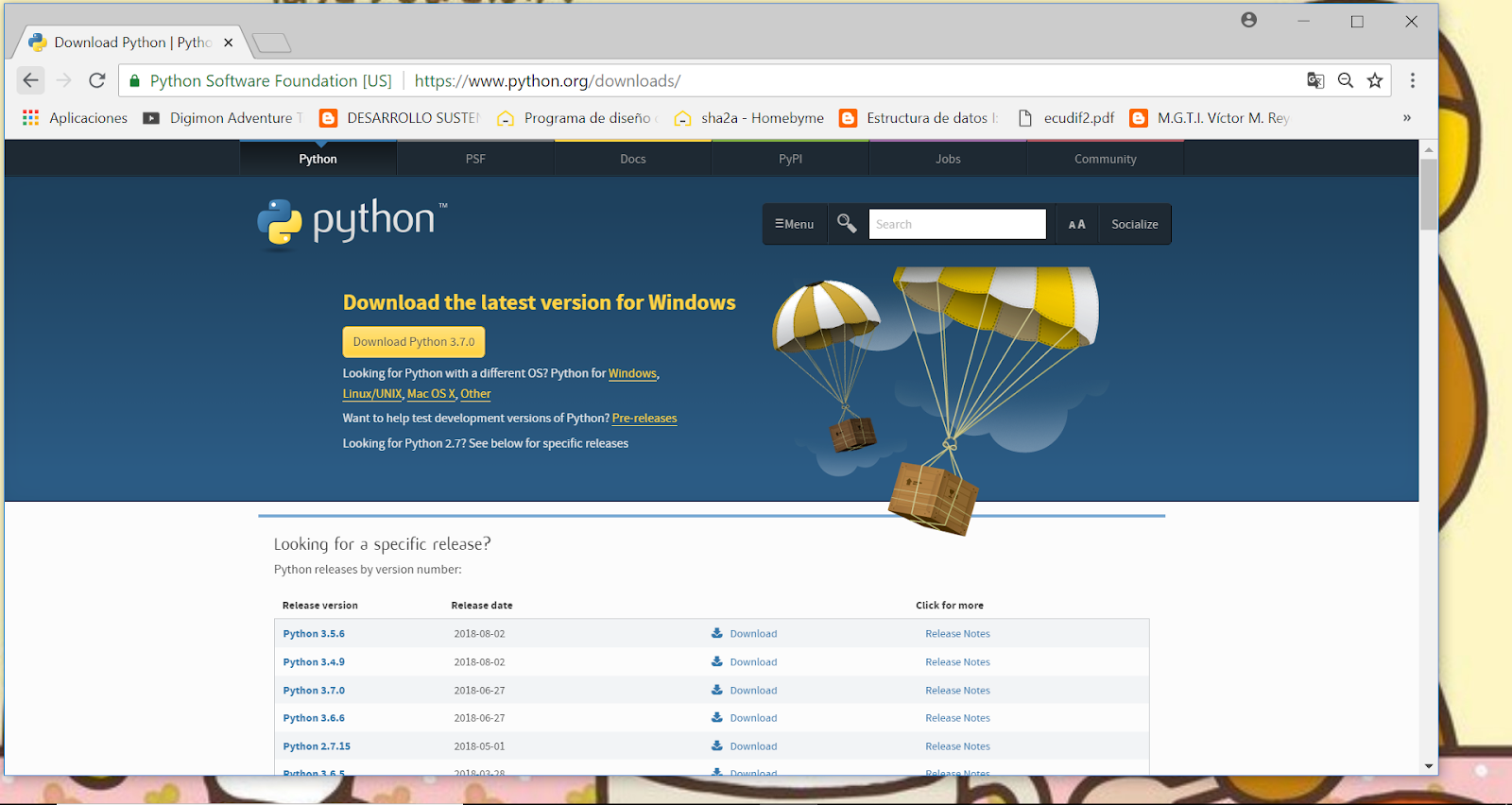Viewport: 1512px width, 805px height.
Task: Select the Docs tab in top site nav
Action: pos(633,159)
